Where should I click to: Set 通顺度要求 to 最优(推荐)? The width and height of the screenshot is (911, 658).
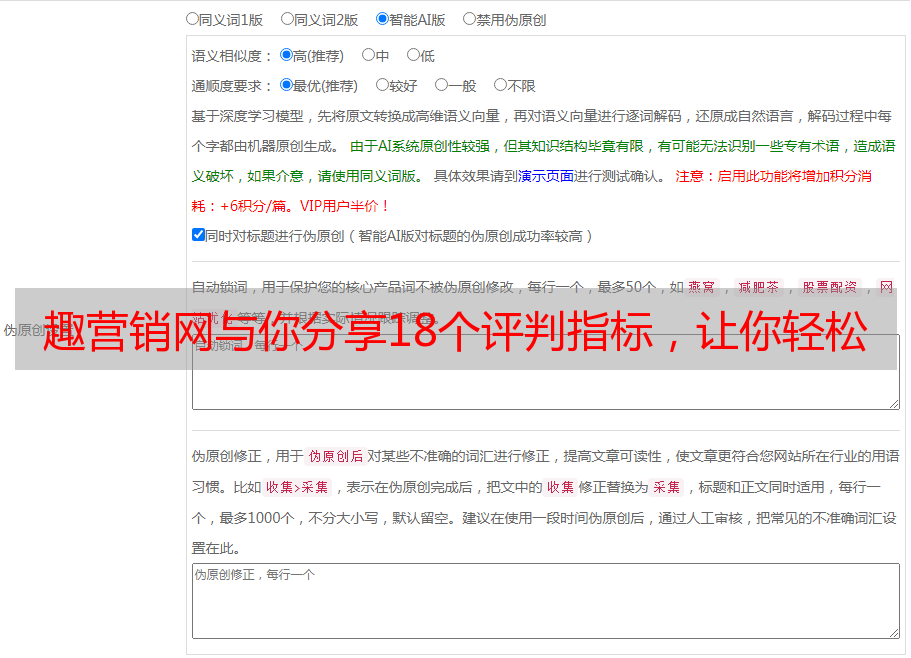286,85
